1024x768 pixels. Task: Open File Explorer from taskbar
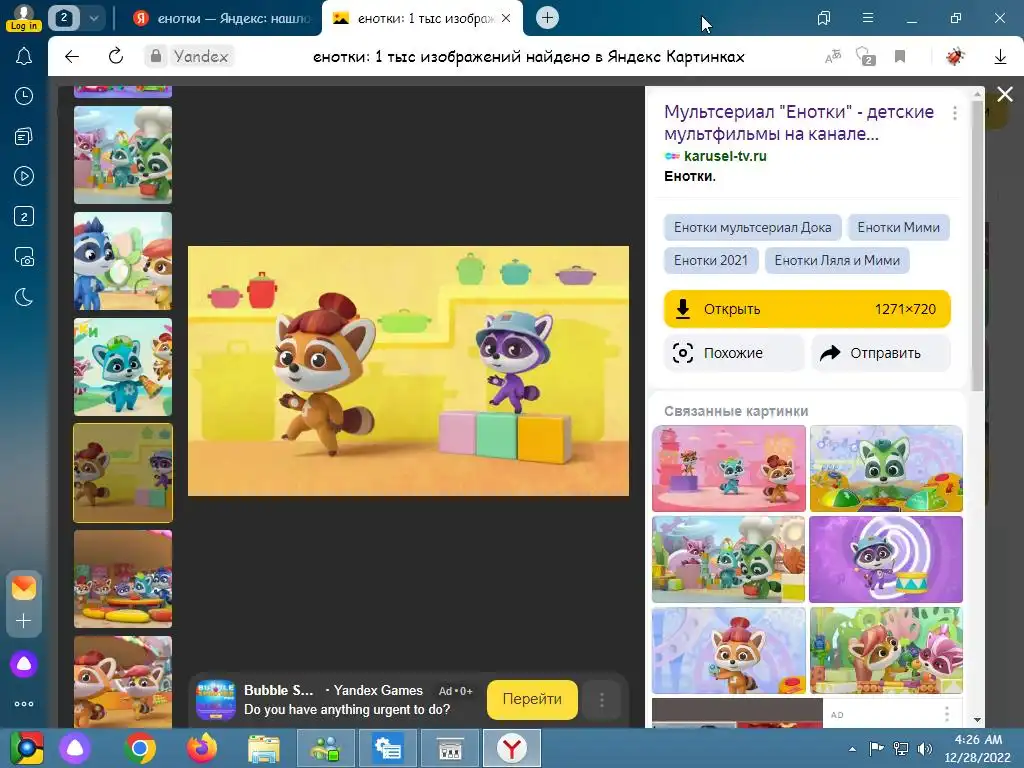coord(263,748)
